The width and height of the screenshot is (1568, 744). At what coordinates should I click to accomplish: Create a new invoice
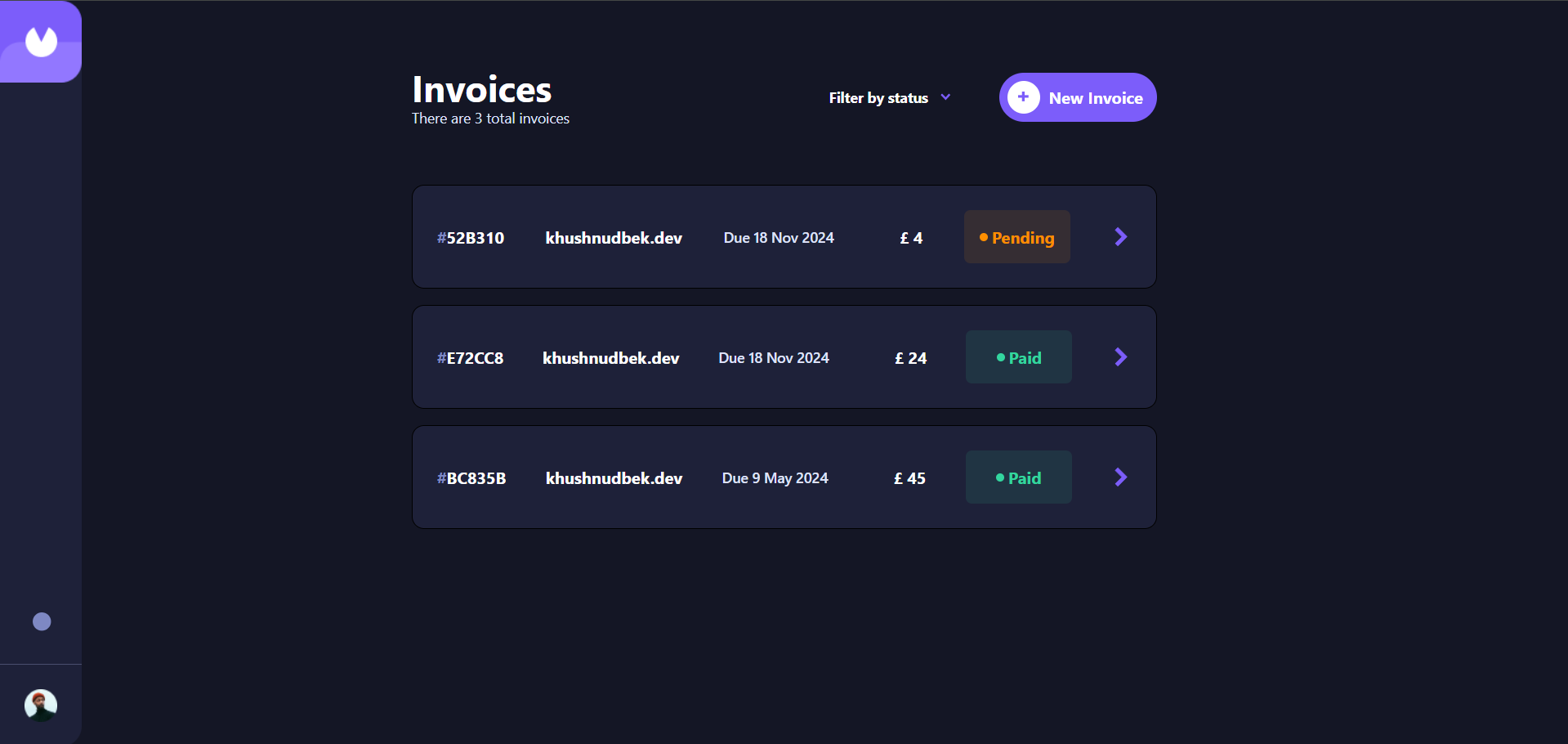click(x=1078, y=96)
